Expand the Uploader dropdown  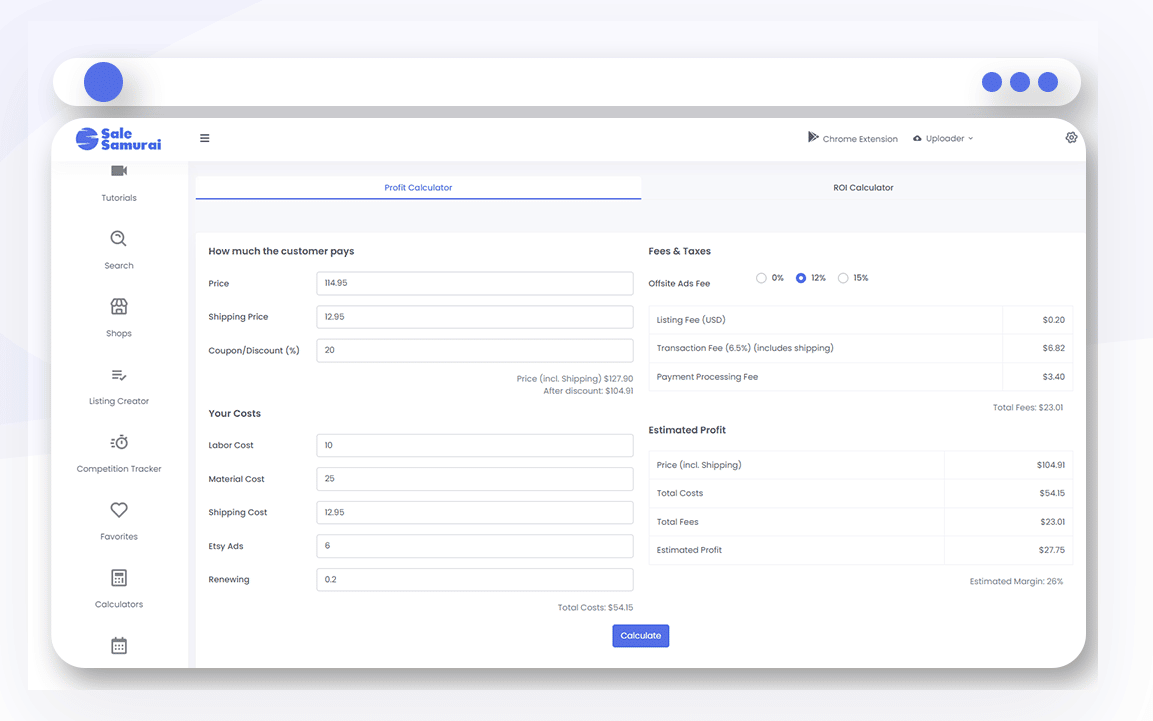pos(943,139)
